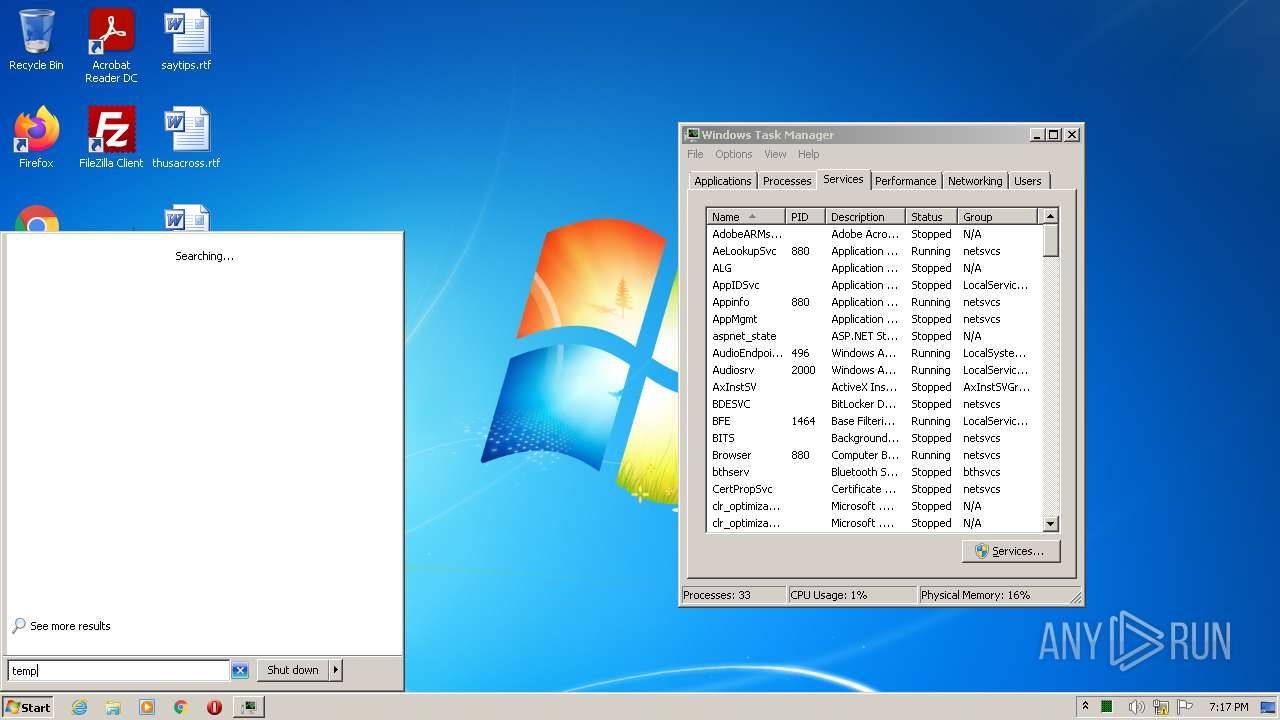
Task: Switch to the Users tab
Action: 1028,181
